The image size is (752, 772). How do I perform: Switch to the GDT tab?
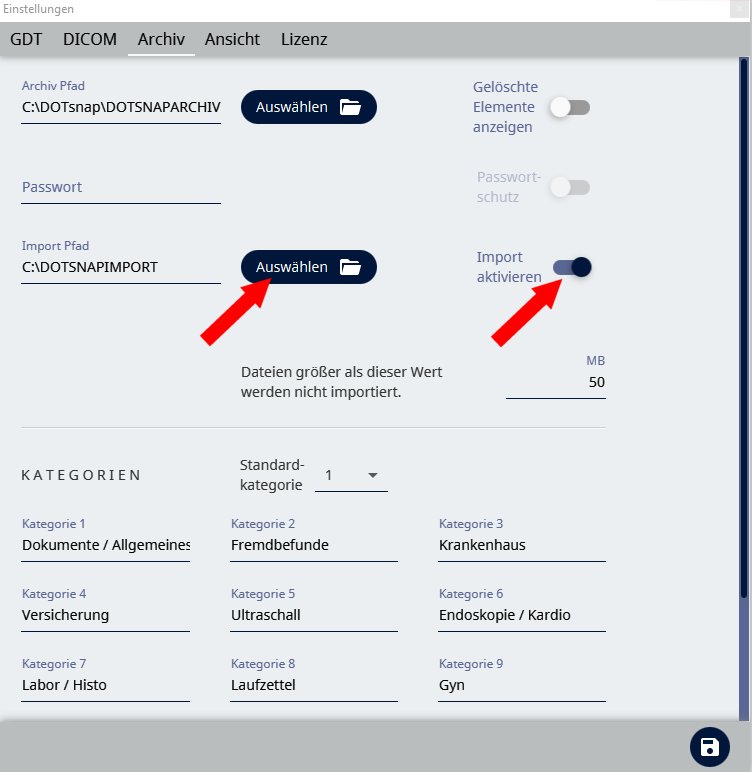coord(26,40)
